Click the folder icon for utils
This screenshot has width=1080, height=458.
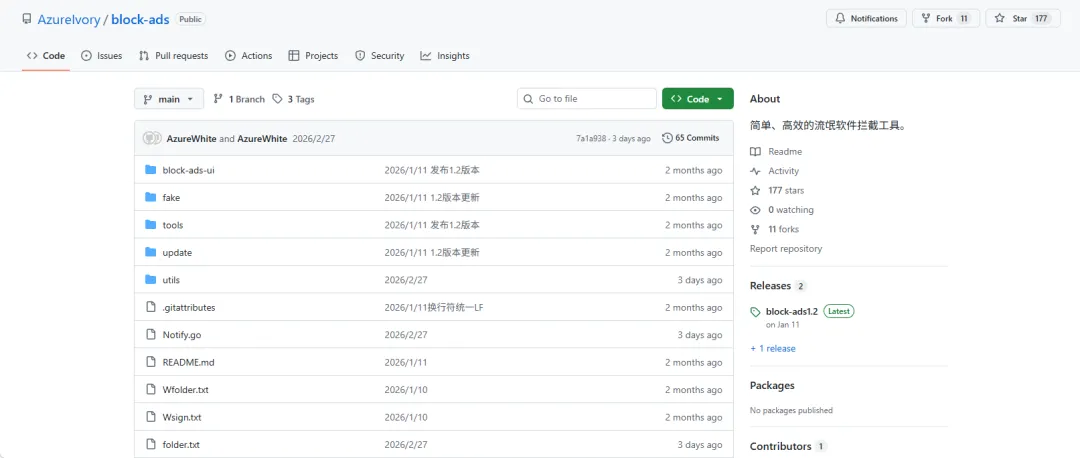click(151, 280)
